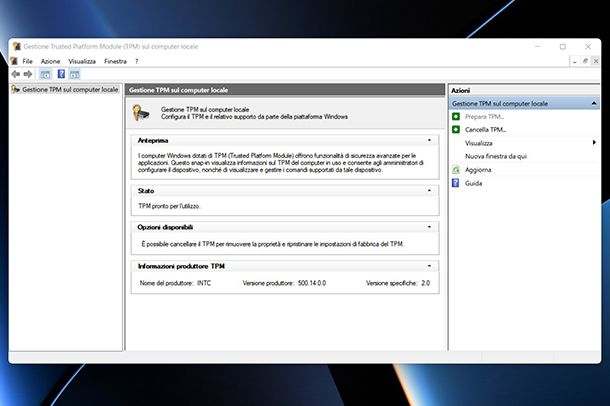
Task: Click the 2.0 specification version value
Action: pyautogui.click(x=426, y=283)
